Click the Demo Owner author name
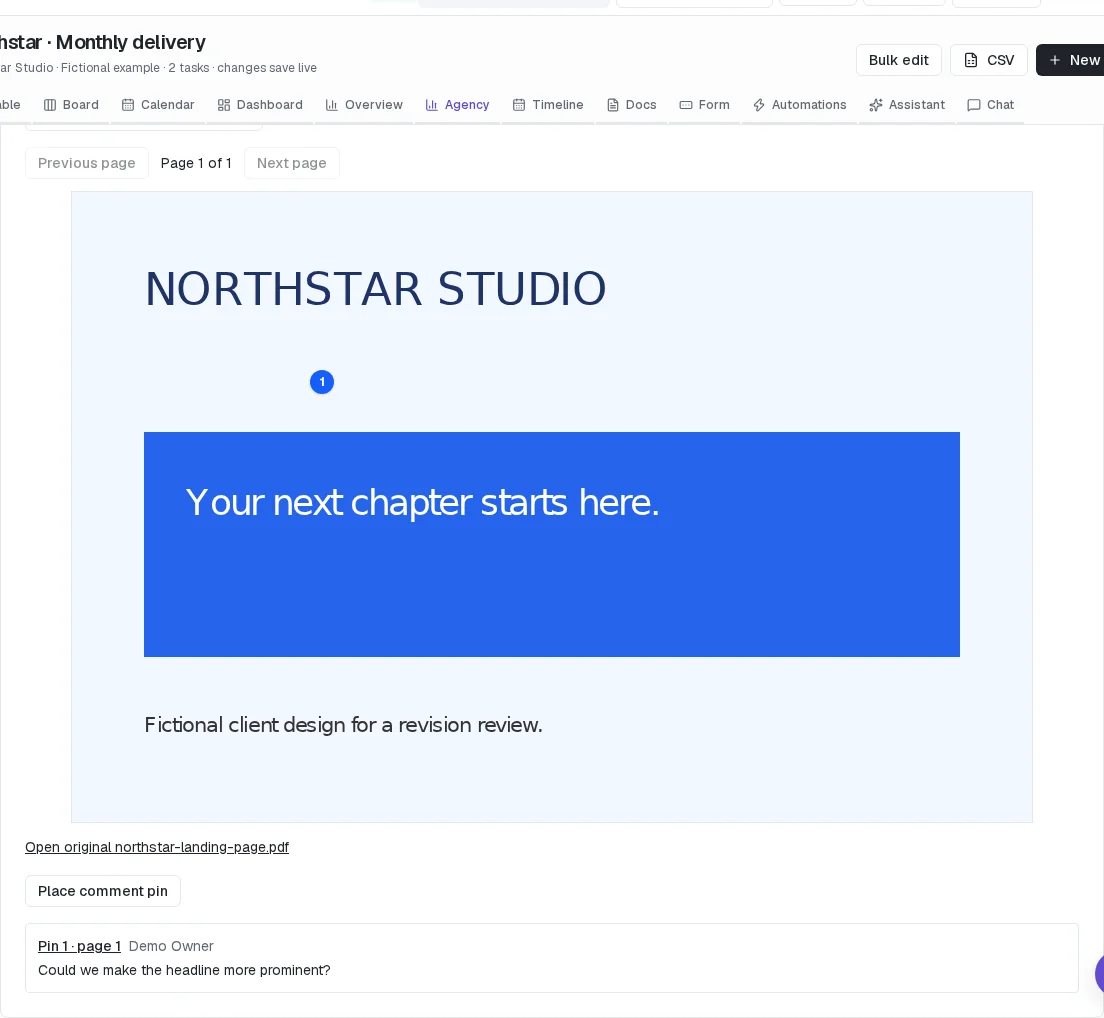This screenshot has height=1018, width=1104. click(171, 946)
